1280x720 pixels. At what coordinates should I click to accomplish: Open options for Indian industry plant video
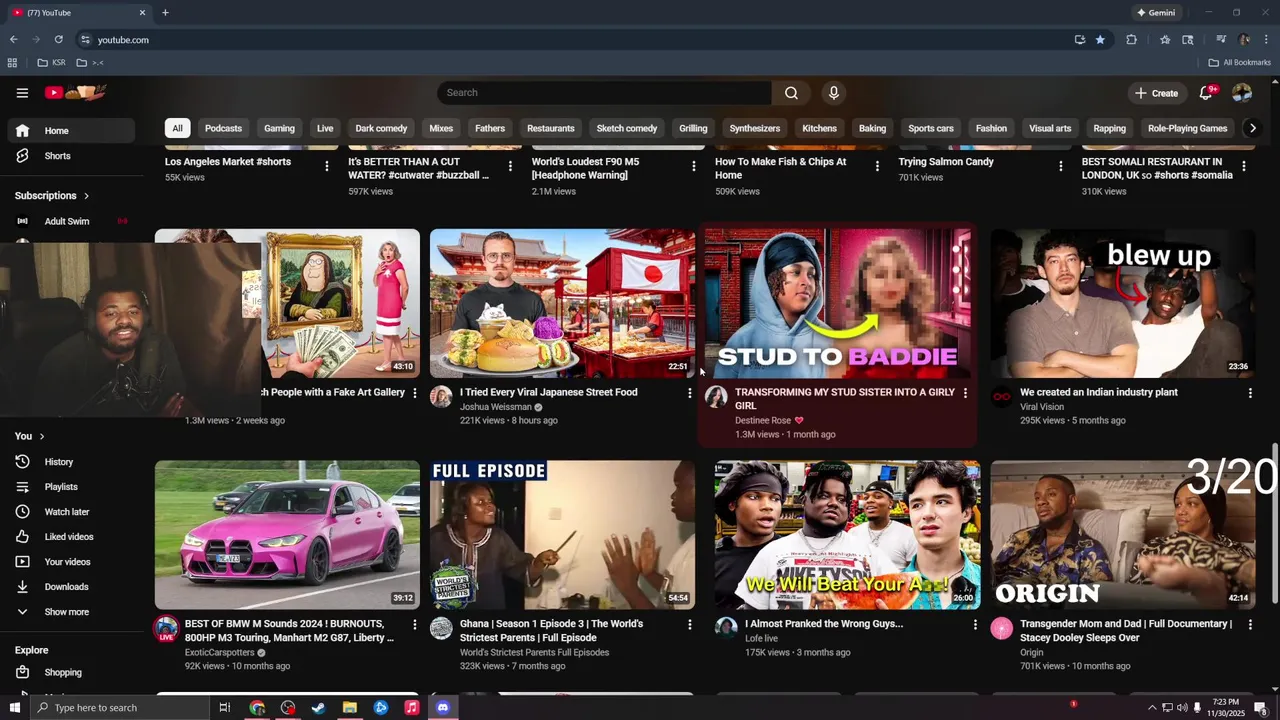1250,393
